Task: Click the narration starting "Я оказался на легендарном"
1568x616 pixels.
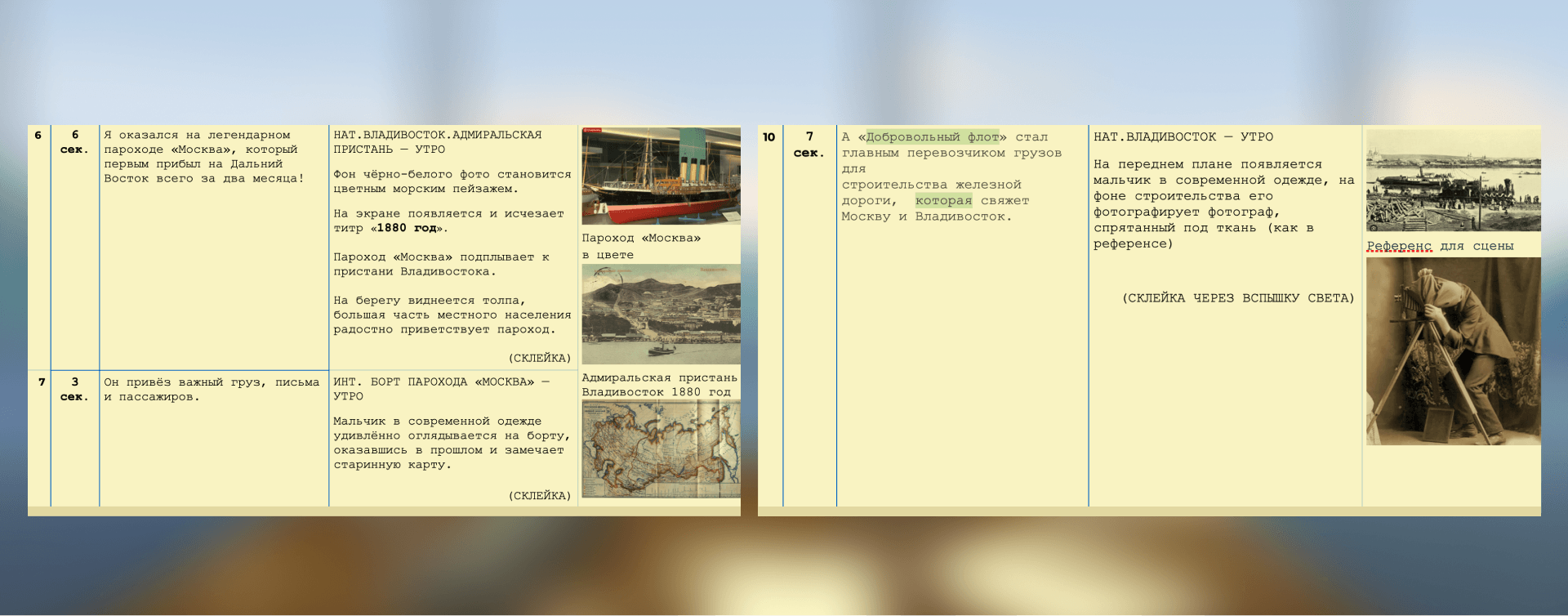Action: pos(204,157)
